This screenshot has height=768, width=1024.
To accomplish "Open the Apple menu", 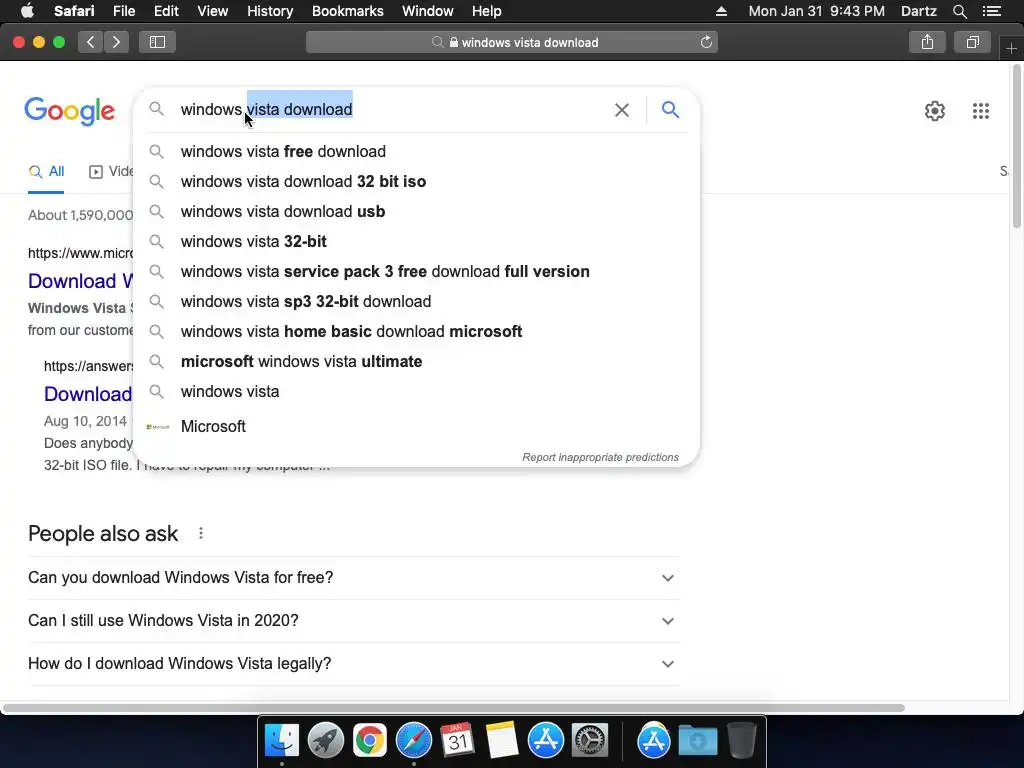I will 27,11.
